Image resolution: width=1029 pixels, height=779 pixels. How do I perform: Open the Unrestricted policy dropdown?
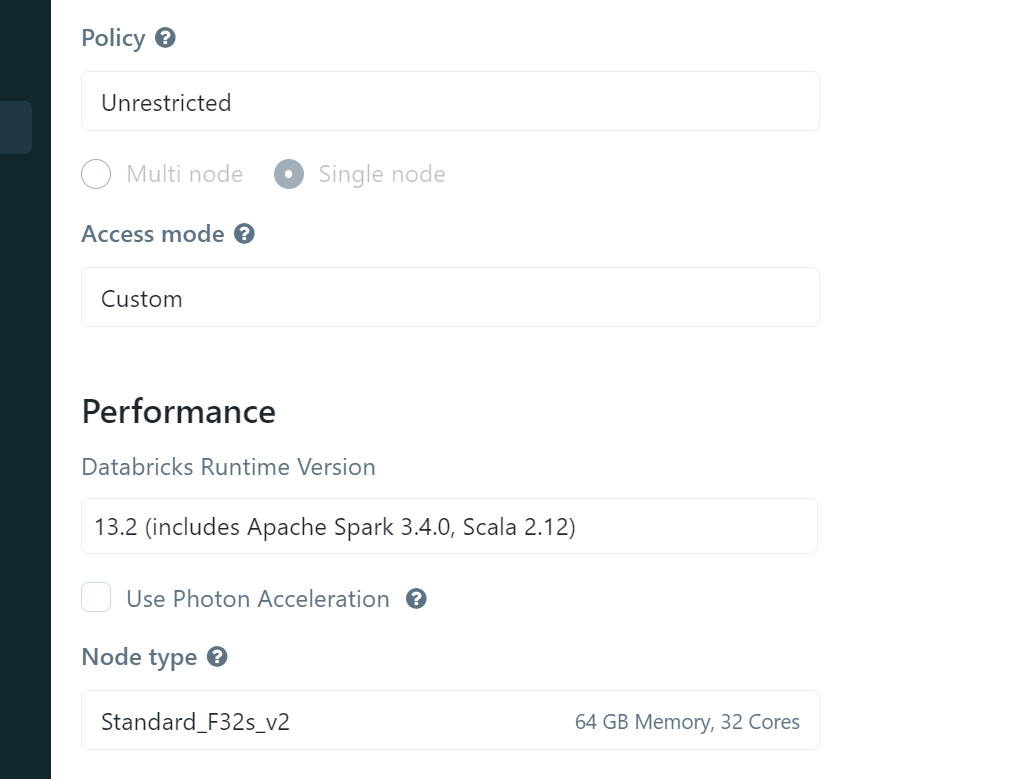(x=450, y=101)
